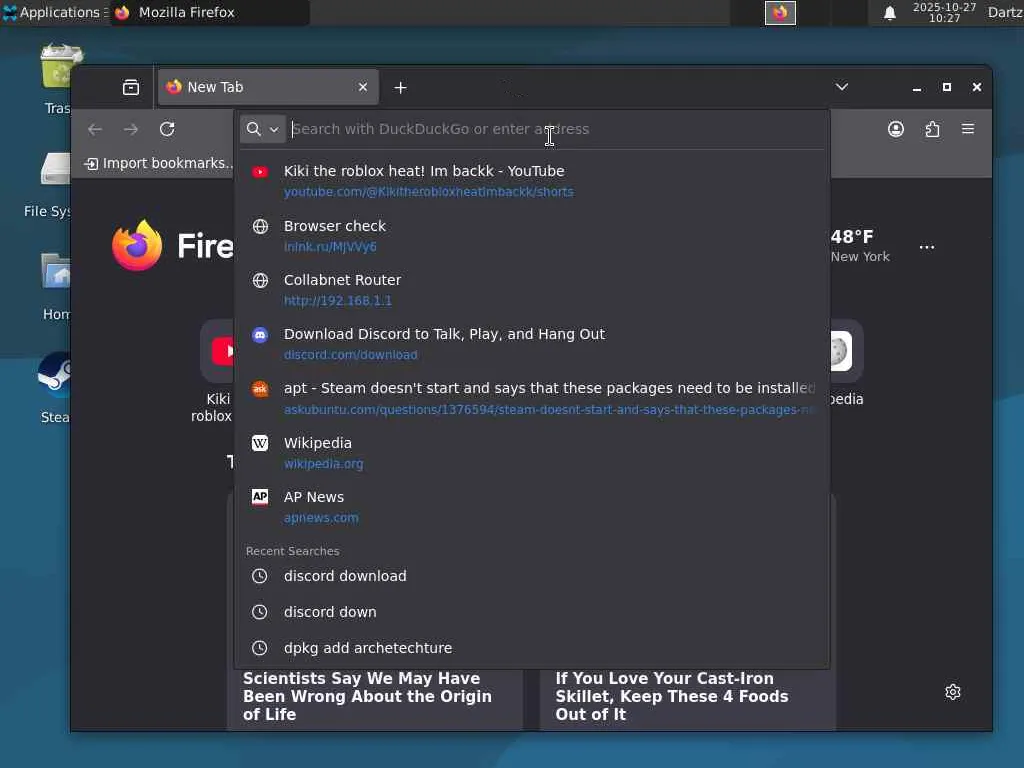Open Download Discord suggestion
The image size is (1024, 768).
(x=532, y=344)
